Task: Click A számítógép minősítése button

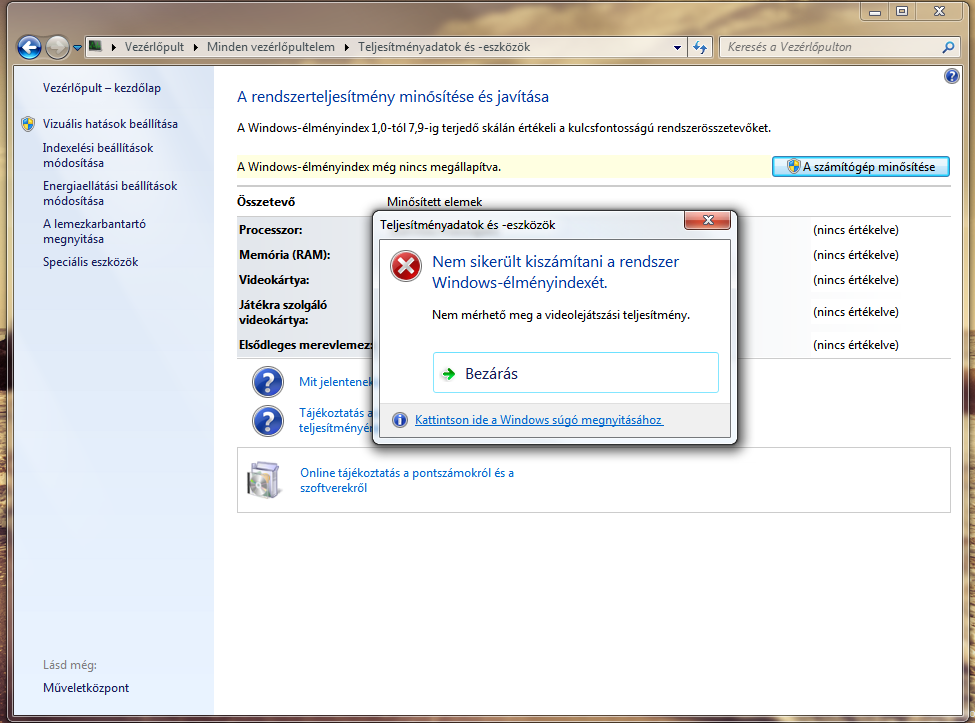Action: [x=861, y=167]
